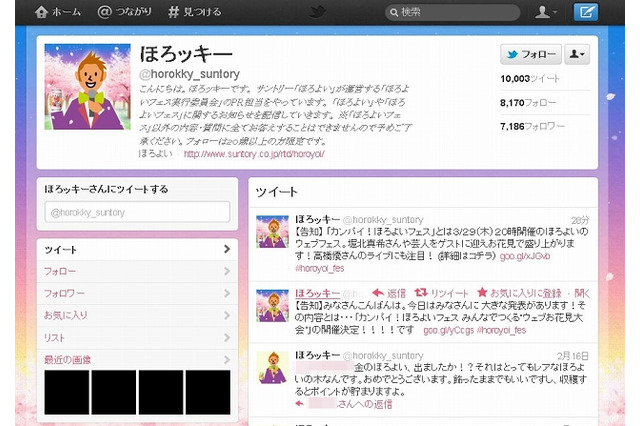Click the 10,003 ツイート count
640x426 pixels.
530,79
